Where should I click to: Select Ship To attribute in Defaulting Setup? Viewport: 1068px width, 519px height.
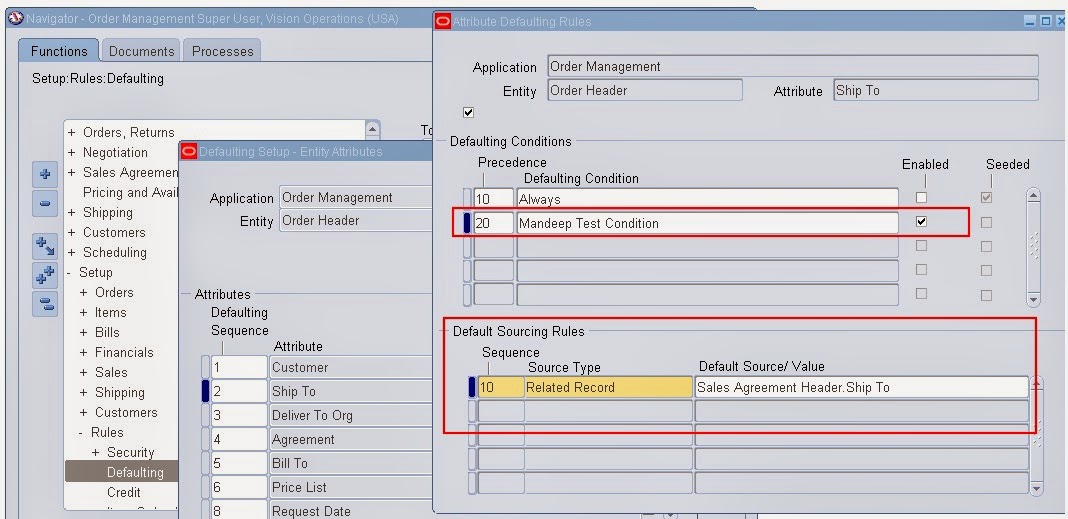[x=351, y=391]
